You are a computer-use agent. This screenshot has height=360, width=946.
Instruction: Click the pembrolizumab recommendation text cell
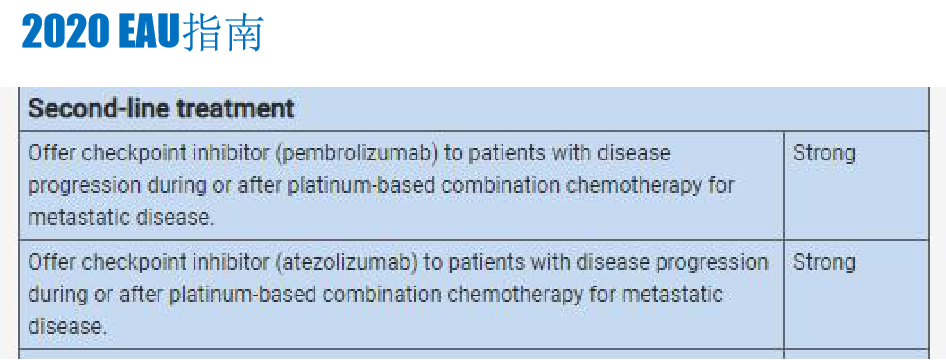[x=401, y=185]
